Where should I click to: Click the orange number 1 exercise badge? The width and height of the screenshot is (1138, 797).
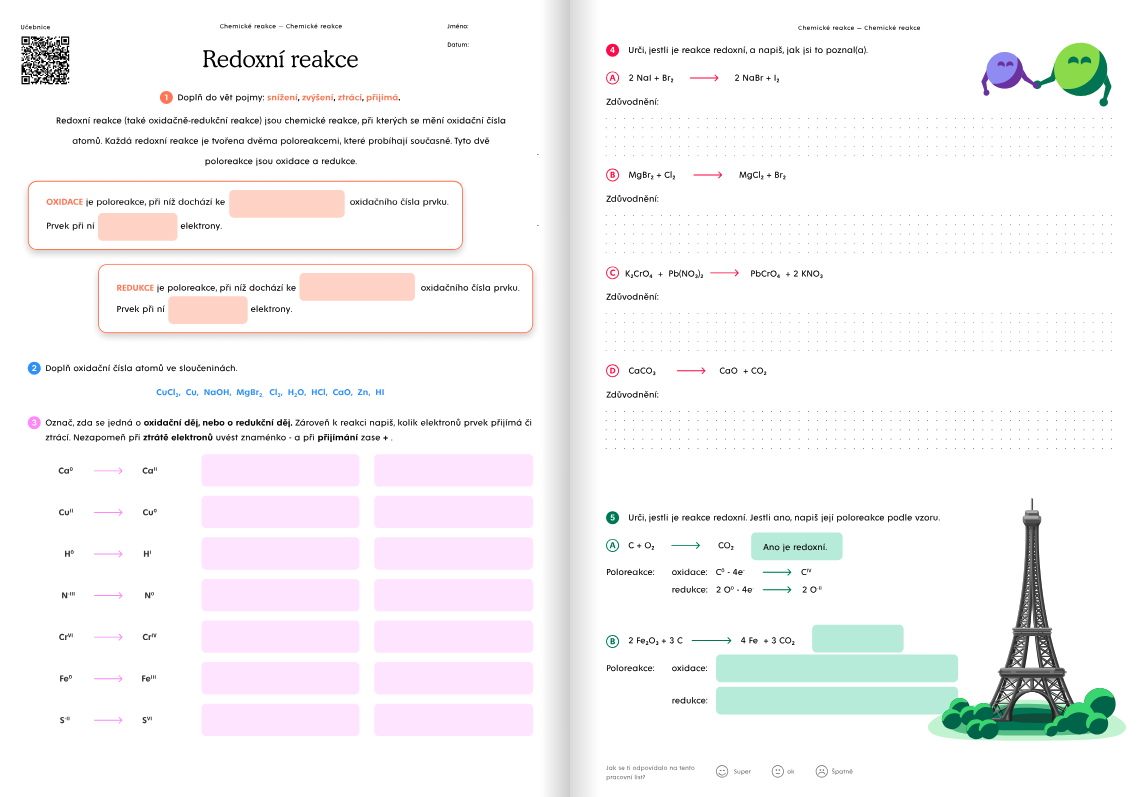pos(166,97)
